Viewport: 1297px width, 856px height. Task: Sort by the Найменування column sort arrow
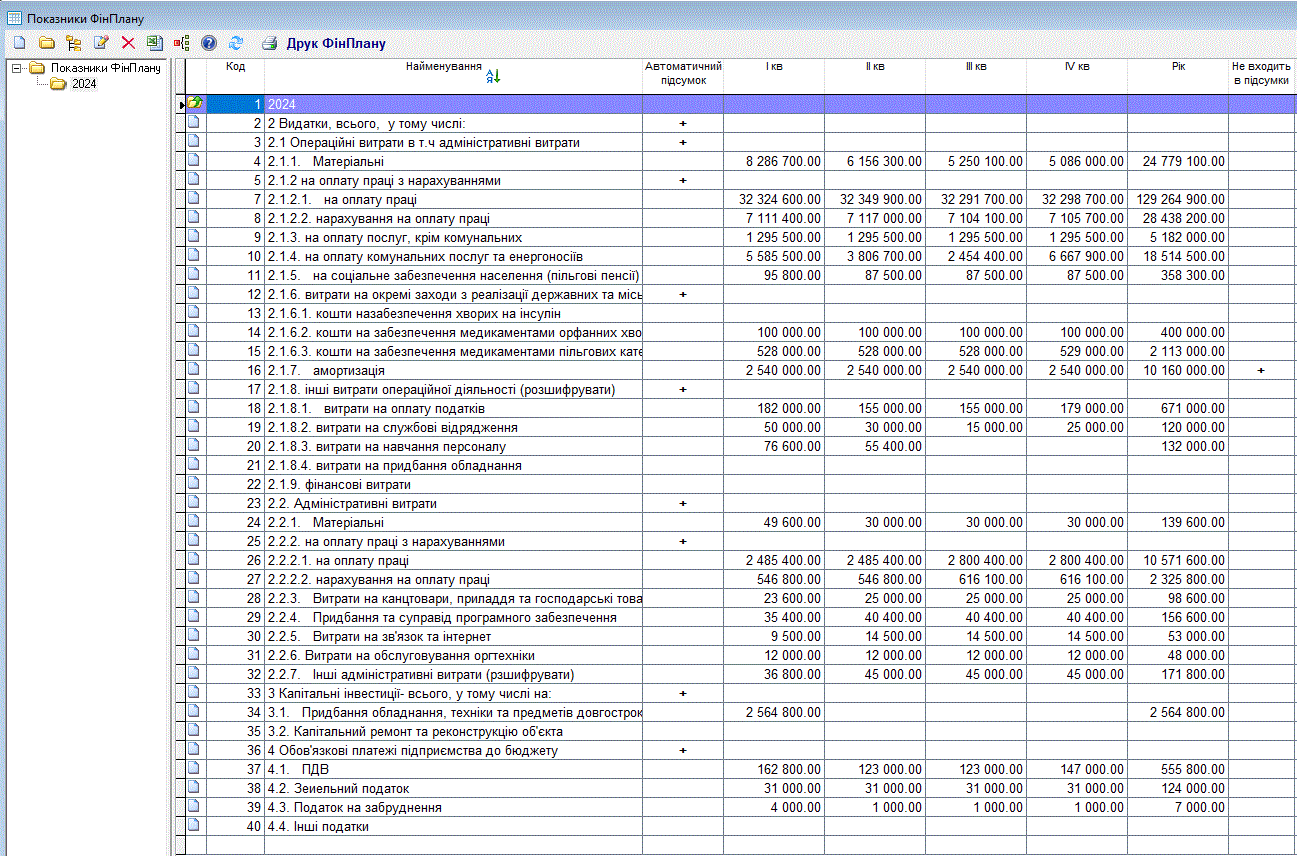point(492,77)
